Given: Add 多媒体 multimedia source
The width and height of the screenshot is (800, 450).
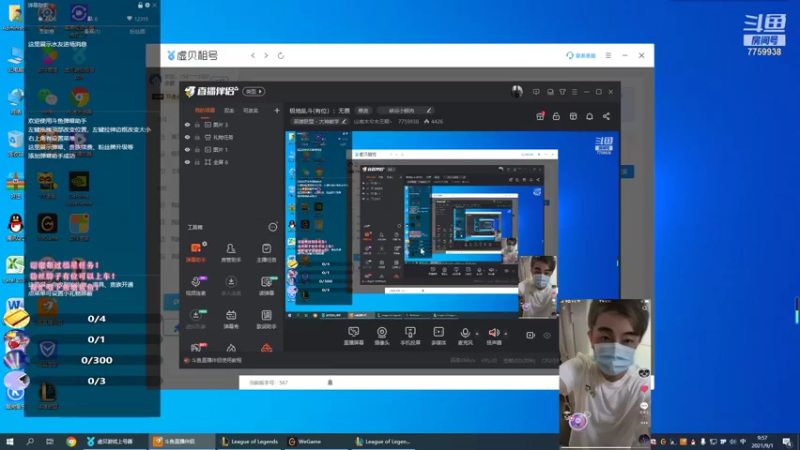Looking at the screenshot, I should pos(438,336).
